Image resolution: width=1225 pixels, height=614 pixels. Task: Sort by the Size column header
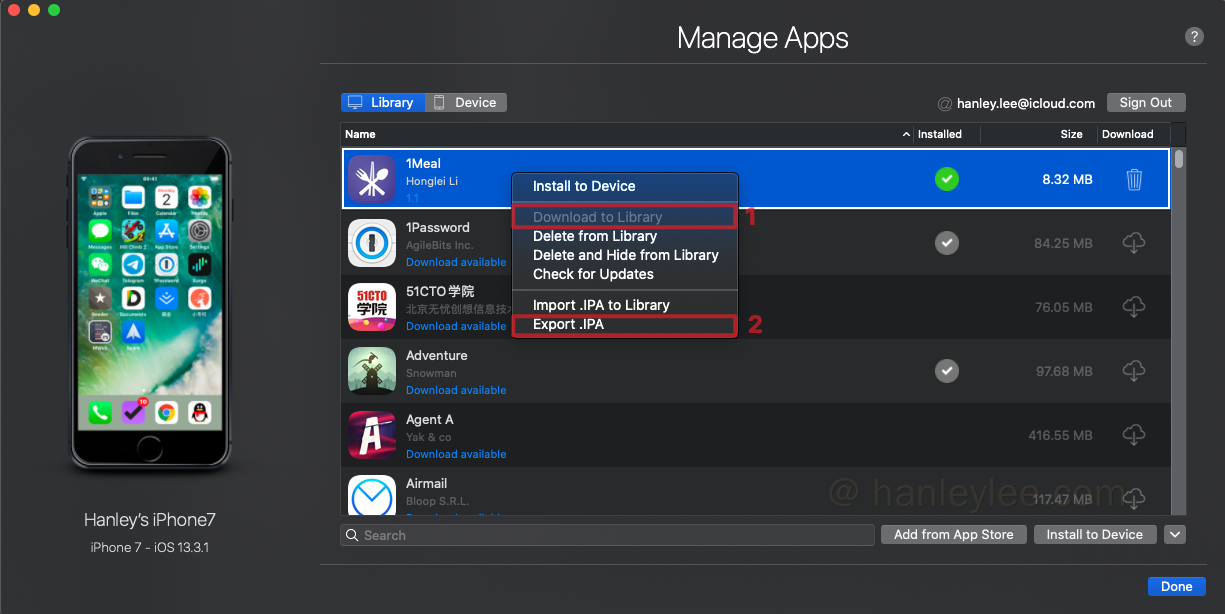(x=1038, y=134)
